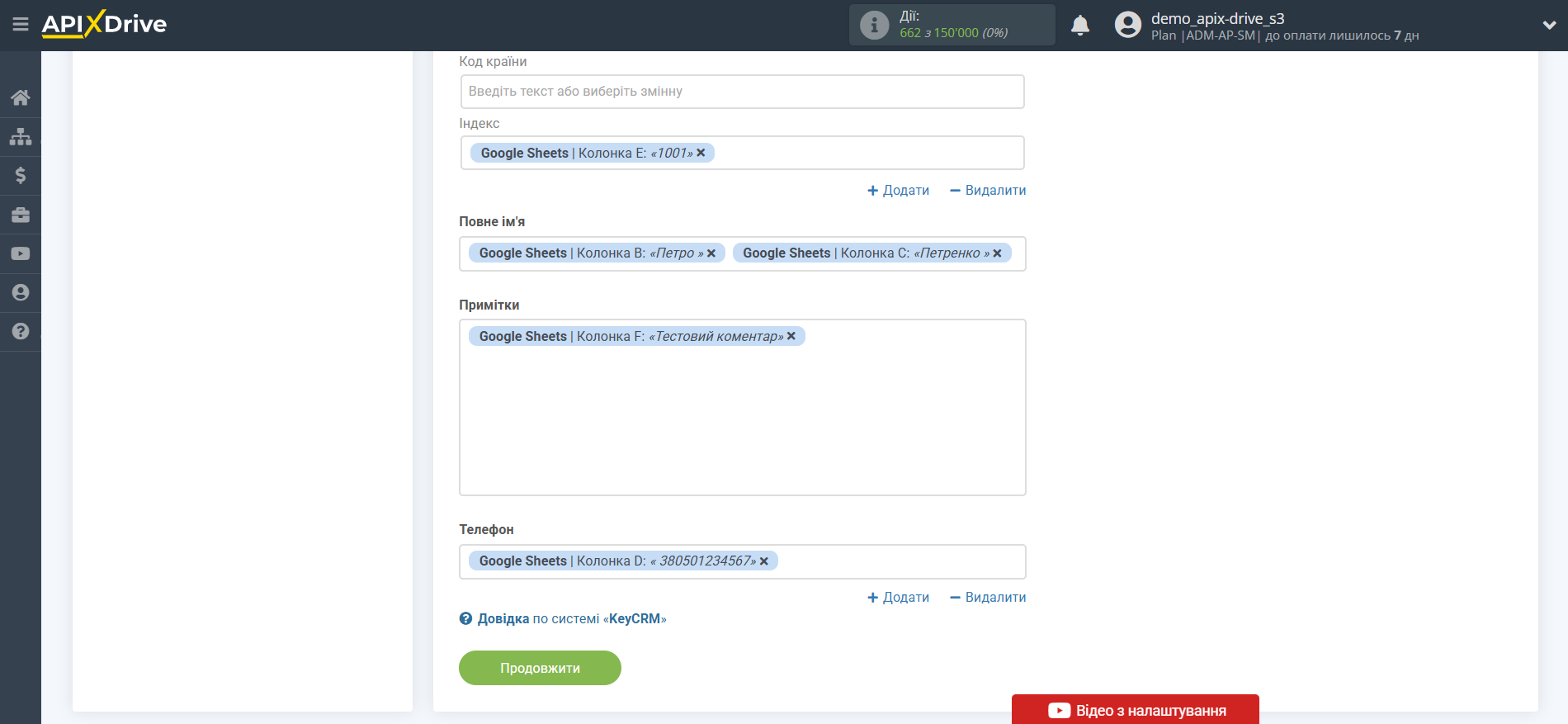This screenshot has width=1568, height=724.
Task: Remove the Колонка F comment tag
Action: pyautogui.click(x=791, y=336)
